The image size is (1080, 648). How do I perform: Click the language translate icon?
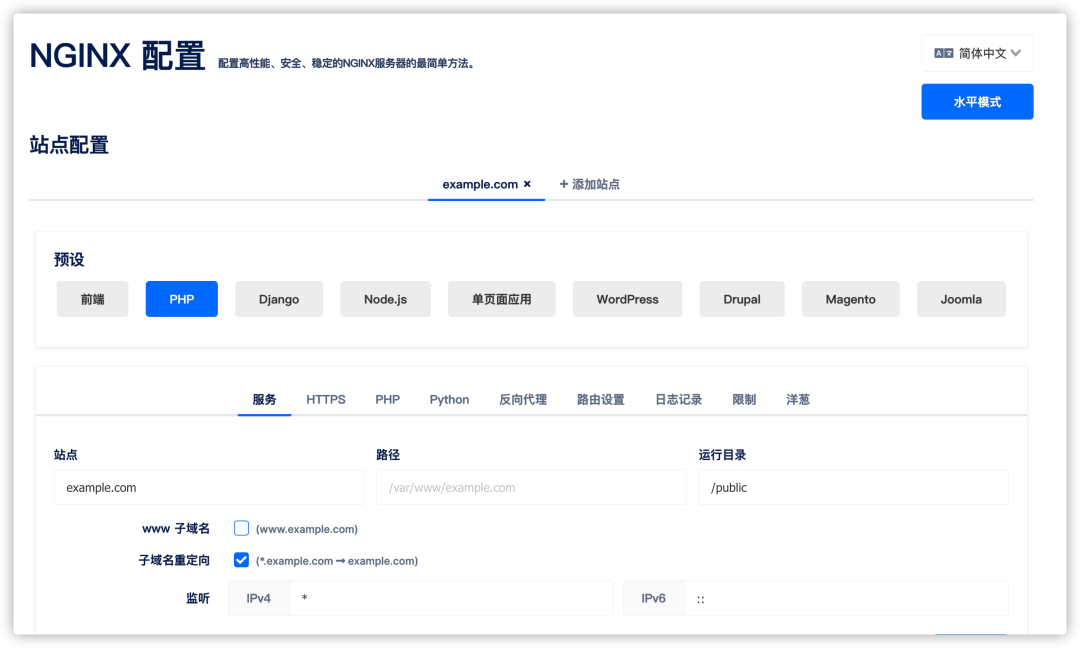click(x=943, y=53)
